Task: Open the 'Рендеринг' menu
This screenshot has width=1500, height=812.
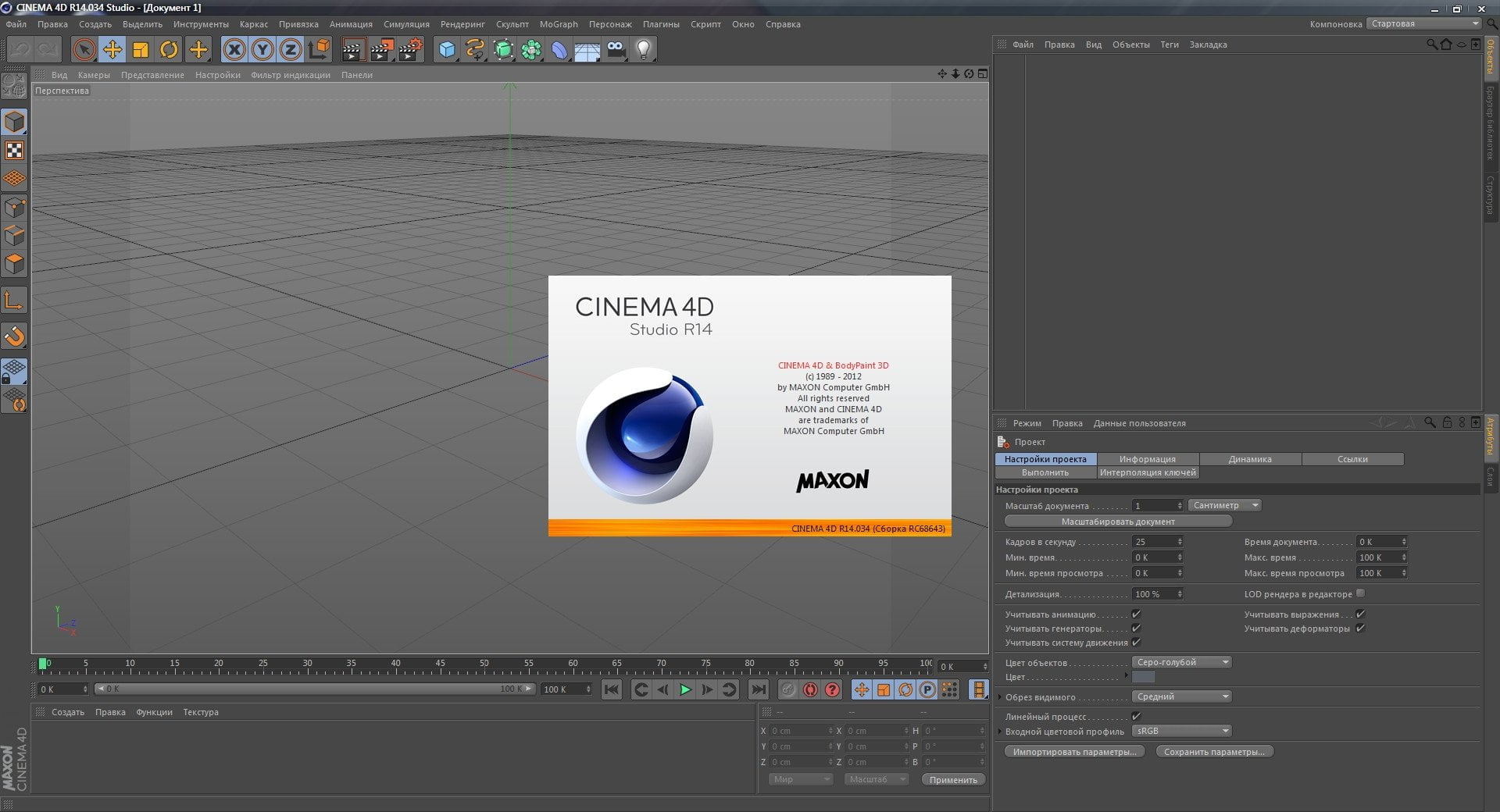Action: point(462,24)
